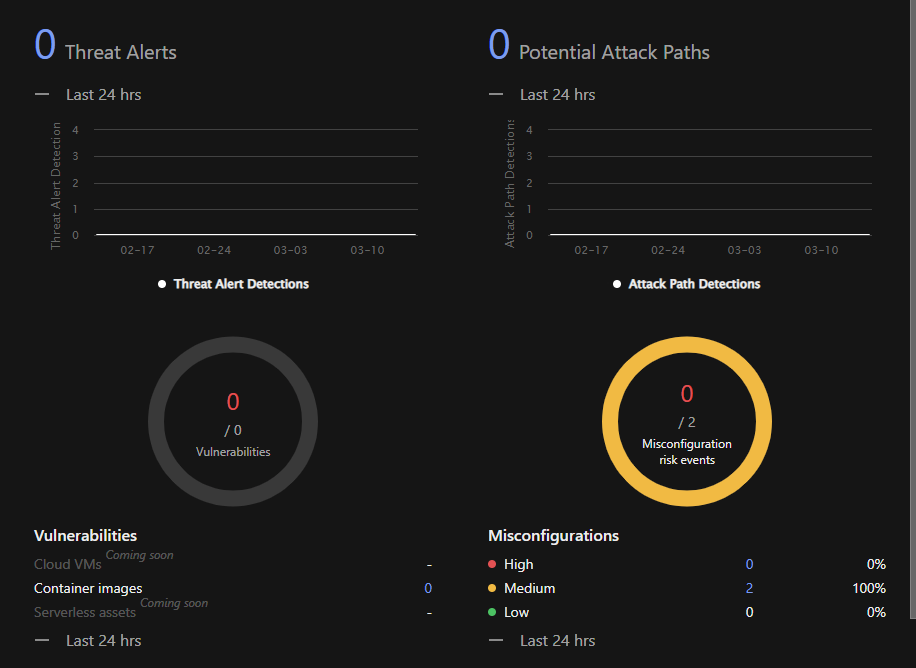Click the yellow Medium severity dot
This screenshot has height=668, width=916.
pos(492,589)
